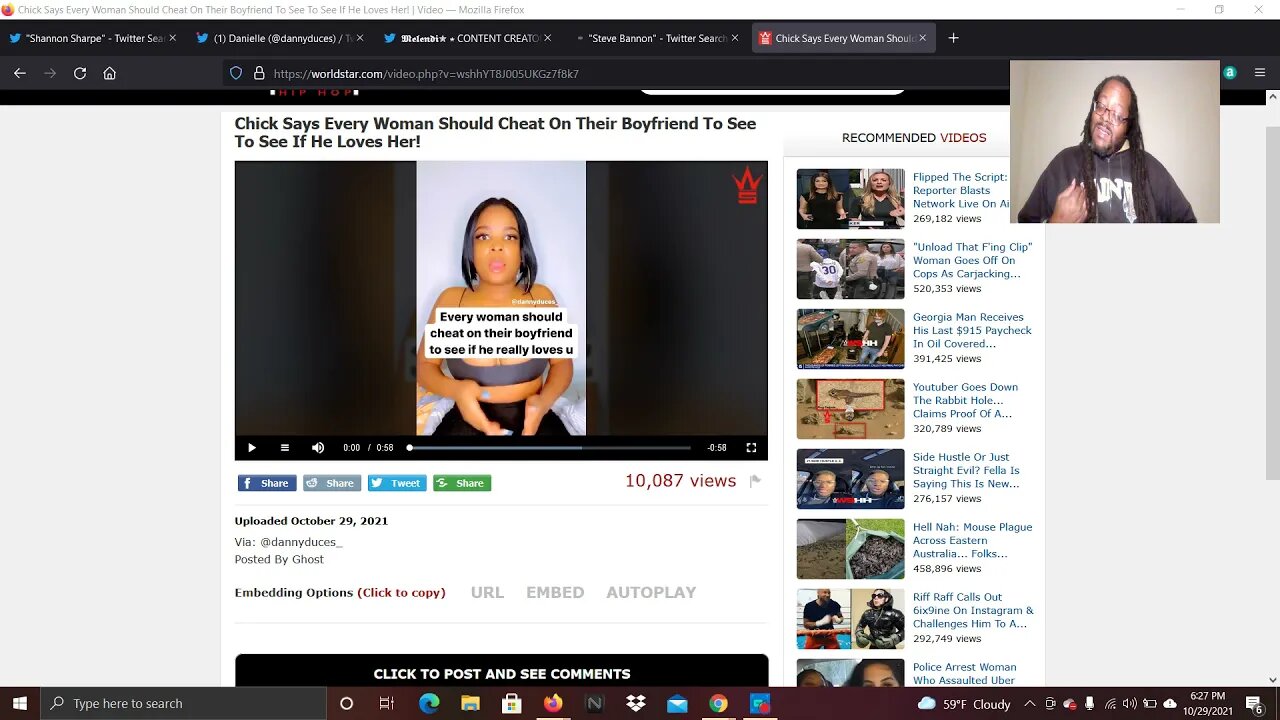Open the Georgia Man Last Paycheck video thumbnail
The height and width of the screenshot is (720, 1280).
tap(850, 339)
